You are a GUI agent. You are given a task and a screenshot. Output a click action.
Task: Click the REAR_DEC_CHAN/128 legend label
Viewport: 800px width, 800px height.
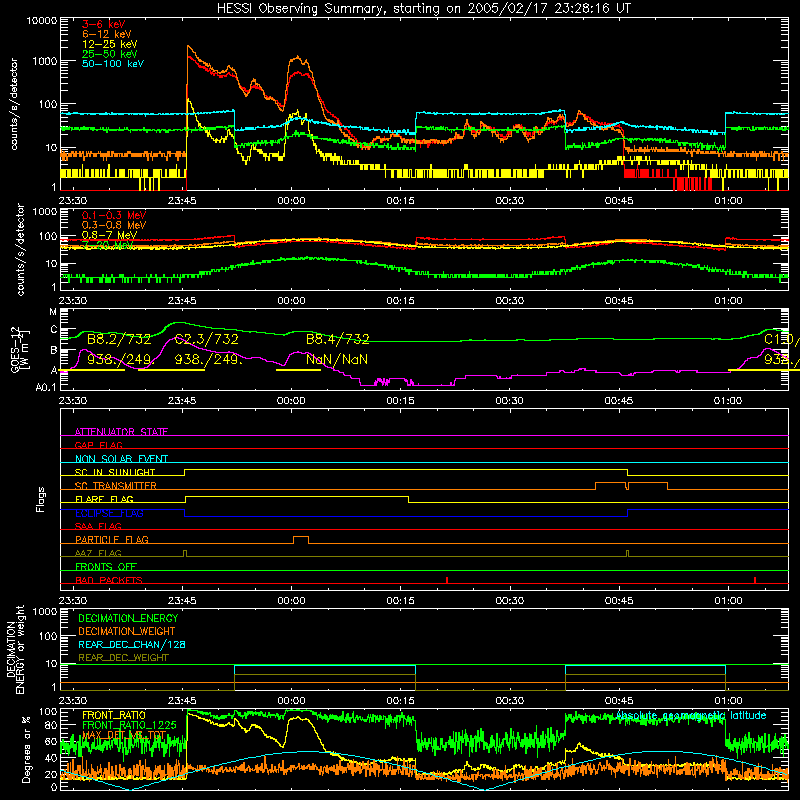click(132, 644)
